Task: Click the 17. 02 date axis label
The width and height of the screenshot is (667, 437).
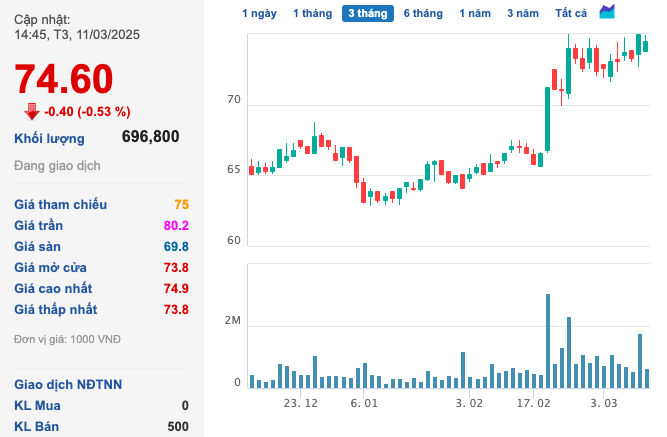Action: tap(534, 403)
